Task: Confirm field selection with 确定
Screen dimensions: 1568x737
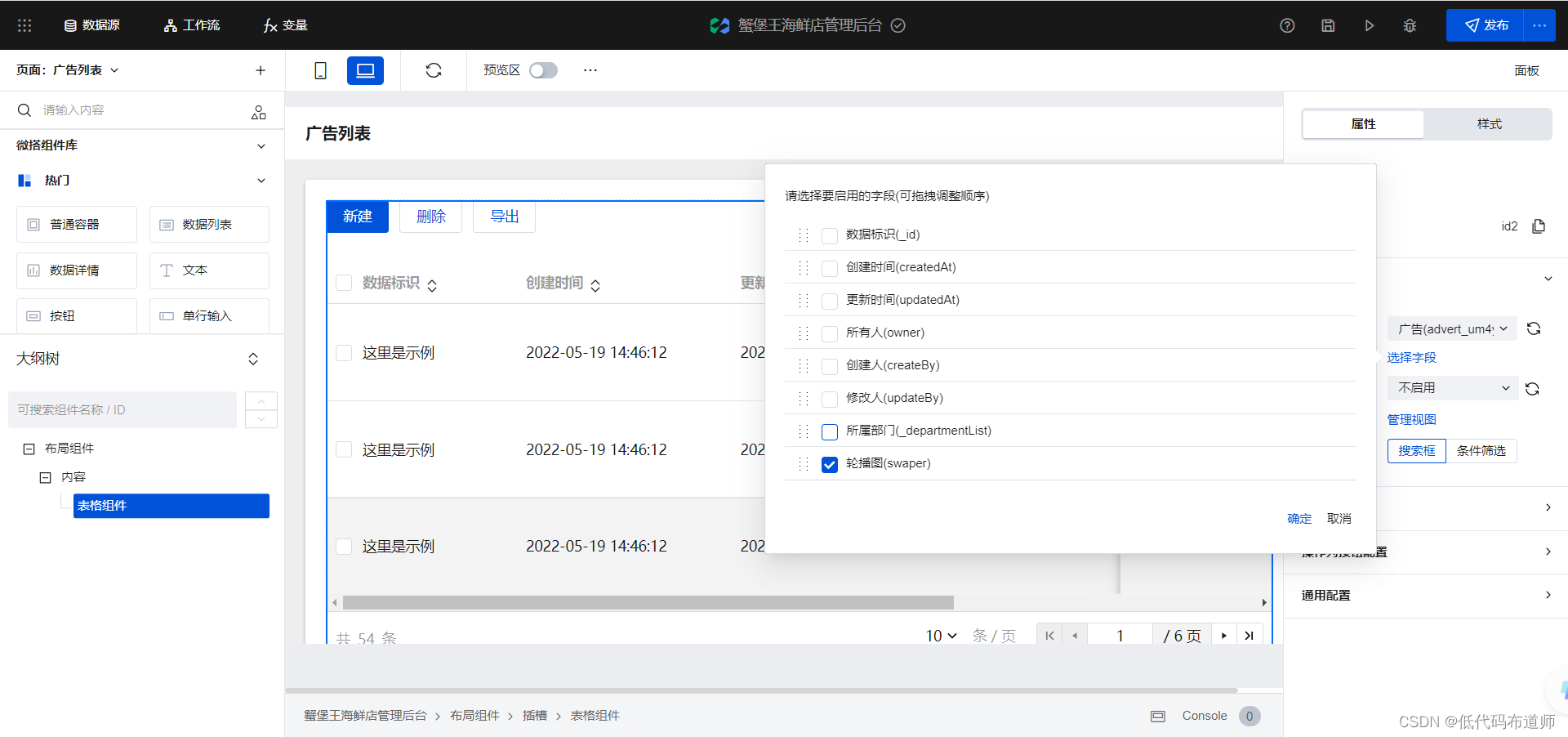Action: pyautogui.click(x=1298, y=519)
